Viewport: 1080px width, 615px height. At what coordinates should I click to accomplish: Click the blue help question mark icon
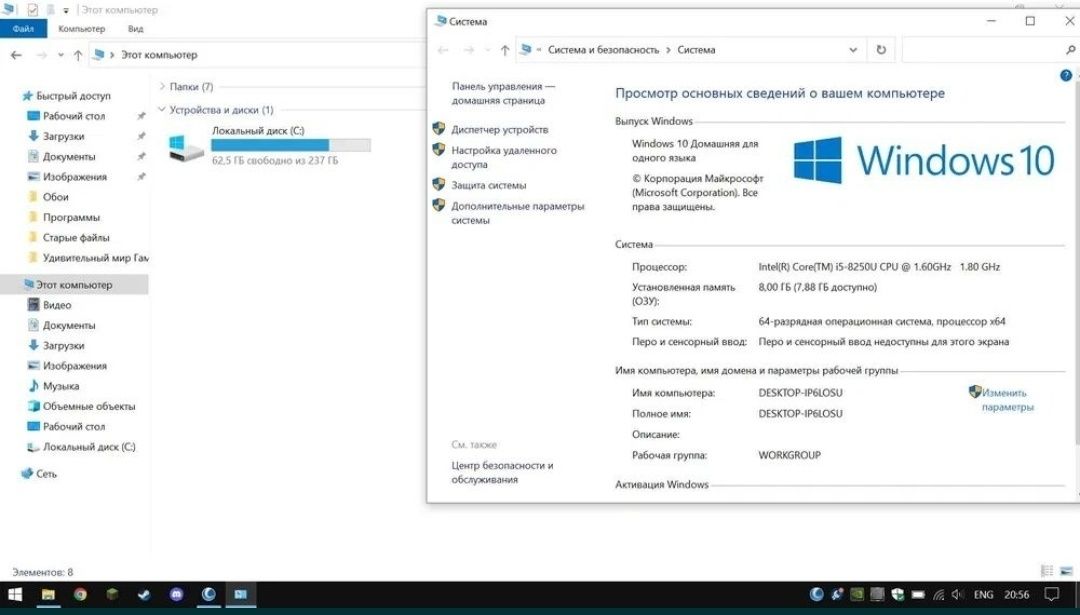click(x=1066, y=76)
